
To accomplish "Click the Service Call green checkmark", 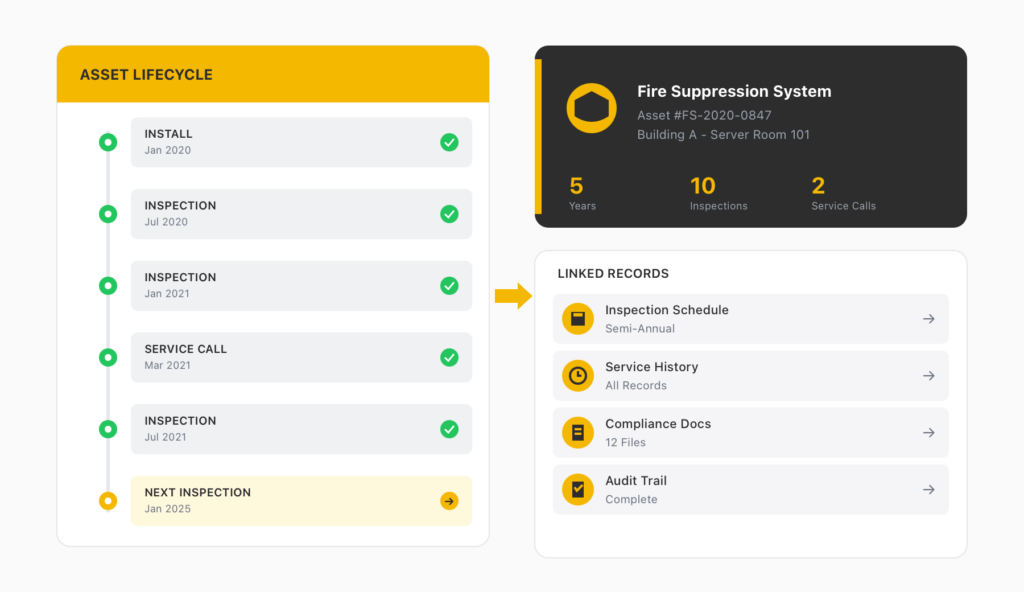I will [x=449, y=357].
